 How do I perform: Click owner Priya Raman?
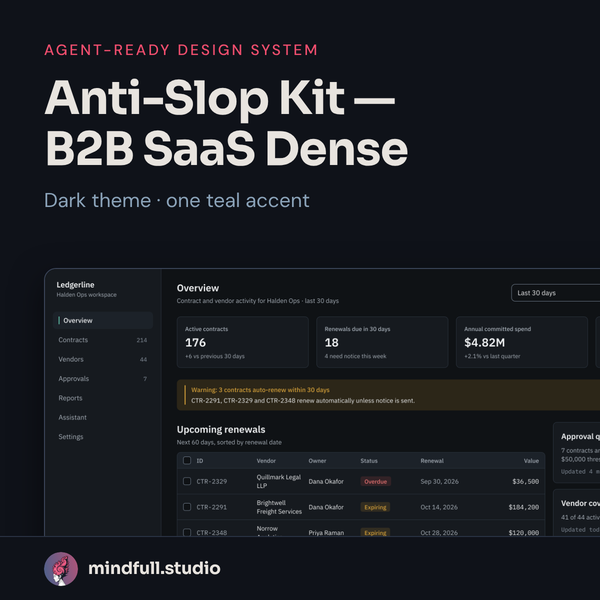[x=326, y=532]
